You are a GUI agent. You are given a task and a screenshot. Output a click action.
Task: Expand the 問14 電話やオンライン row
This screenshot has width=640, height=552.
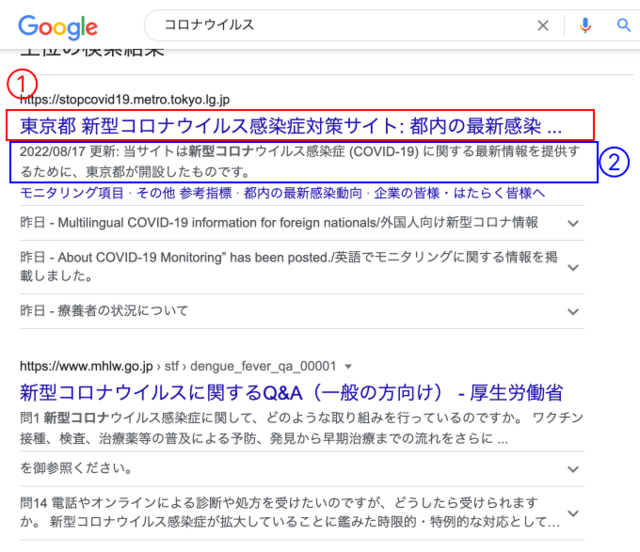point(302,513)
